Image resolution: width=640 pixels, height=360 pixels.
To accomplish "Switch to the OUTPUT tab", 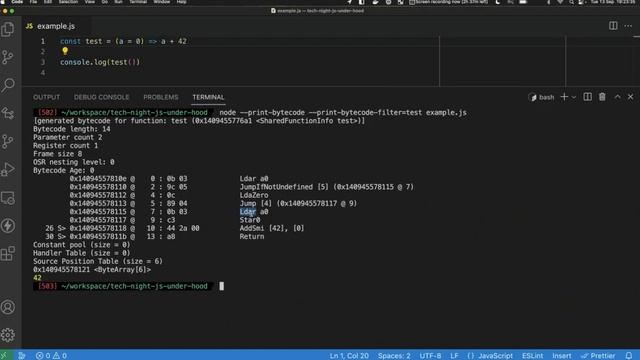I will tap(47, 97).
